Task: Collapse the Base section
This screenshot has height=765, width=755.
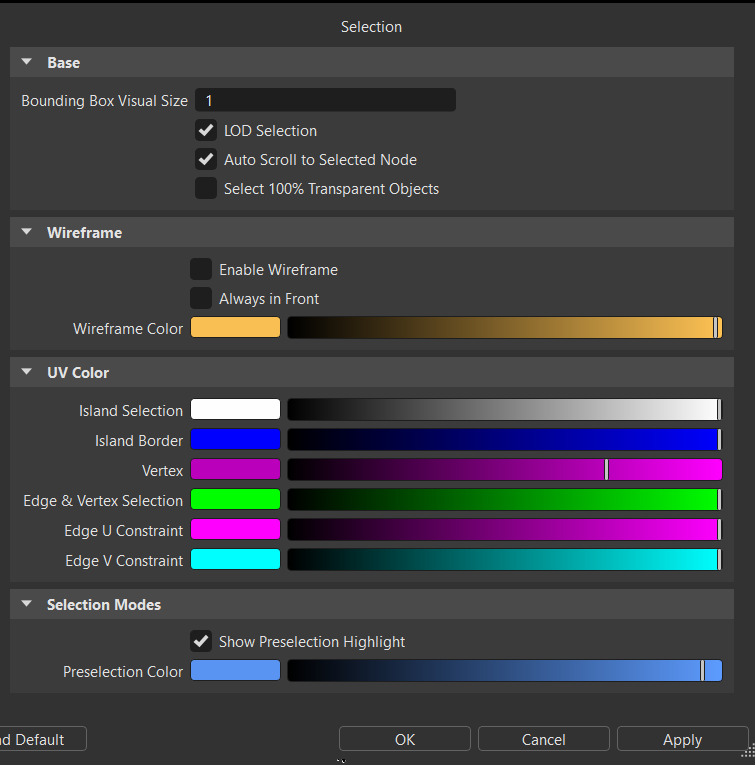Action: tap(27, 62)
